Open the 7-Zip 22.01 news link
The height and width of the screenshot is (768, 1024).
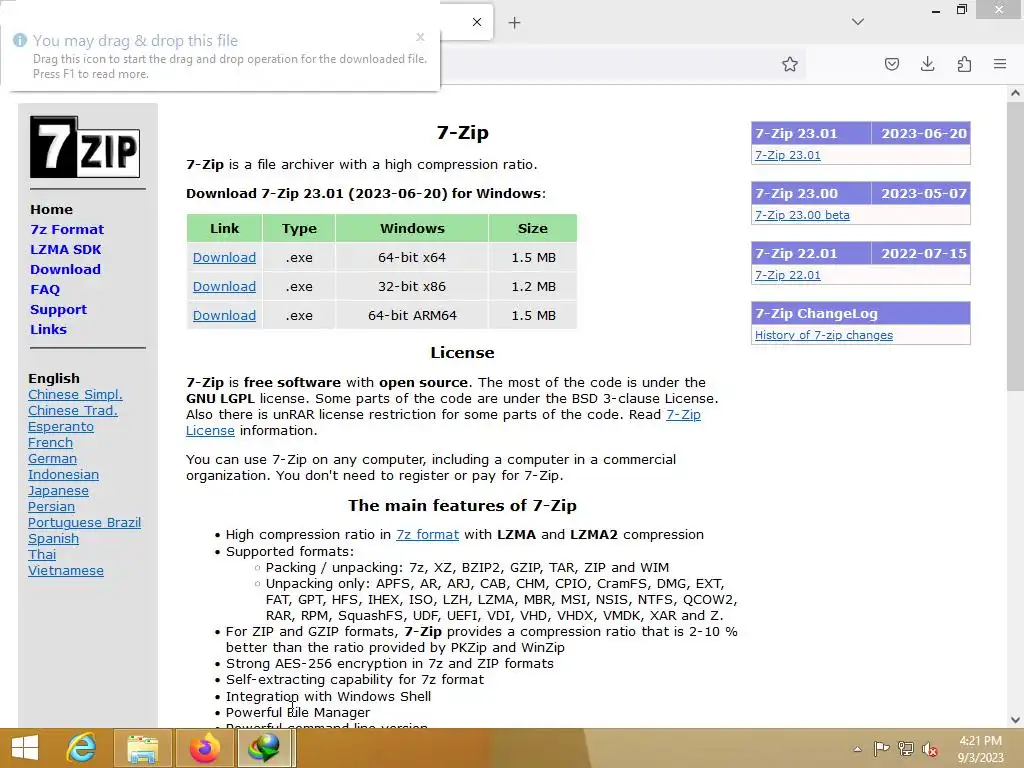(788, 275)
